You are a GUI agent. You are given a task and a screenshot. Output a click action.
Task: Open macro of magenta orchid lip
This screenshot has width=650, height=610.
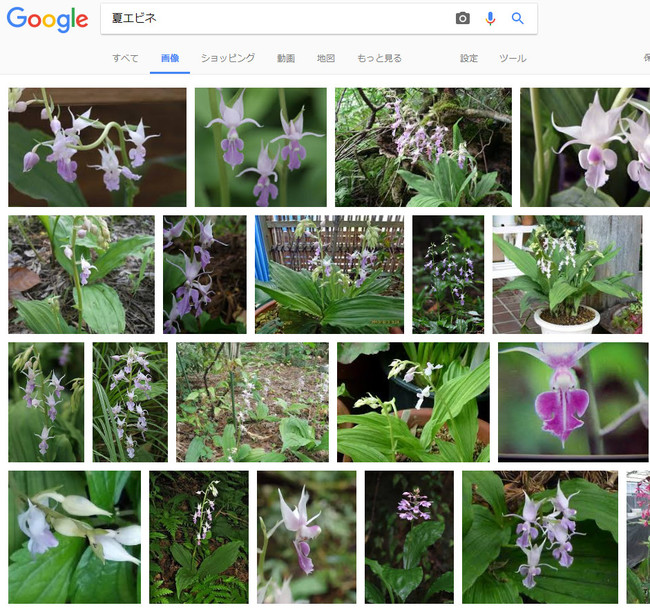tap(573, 402)
